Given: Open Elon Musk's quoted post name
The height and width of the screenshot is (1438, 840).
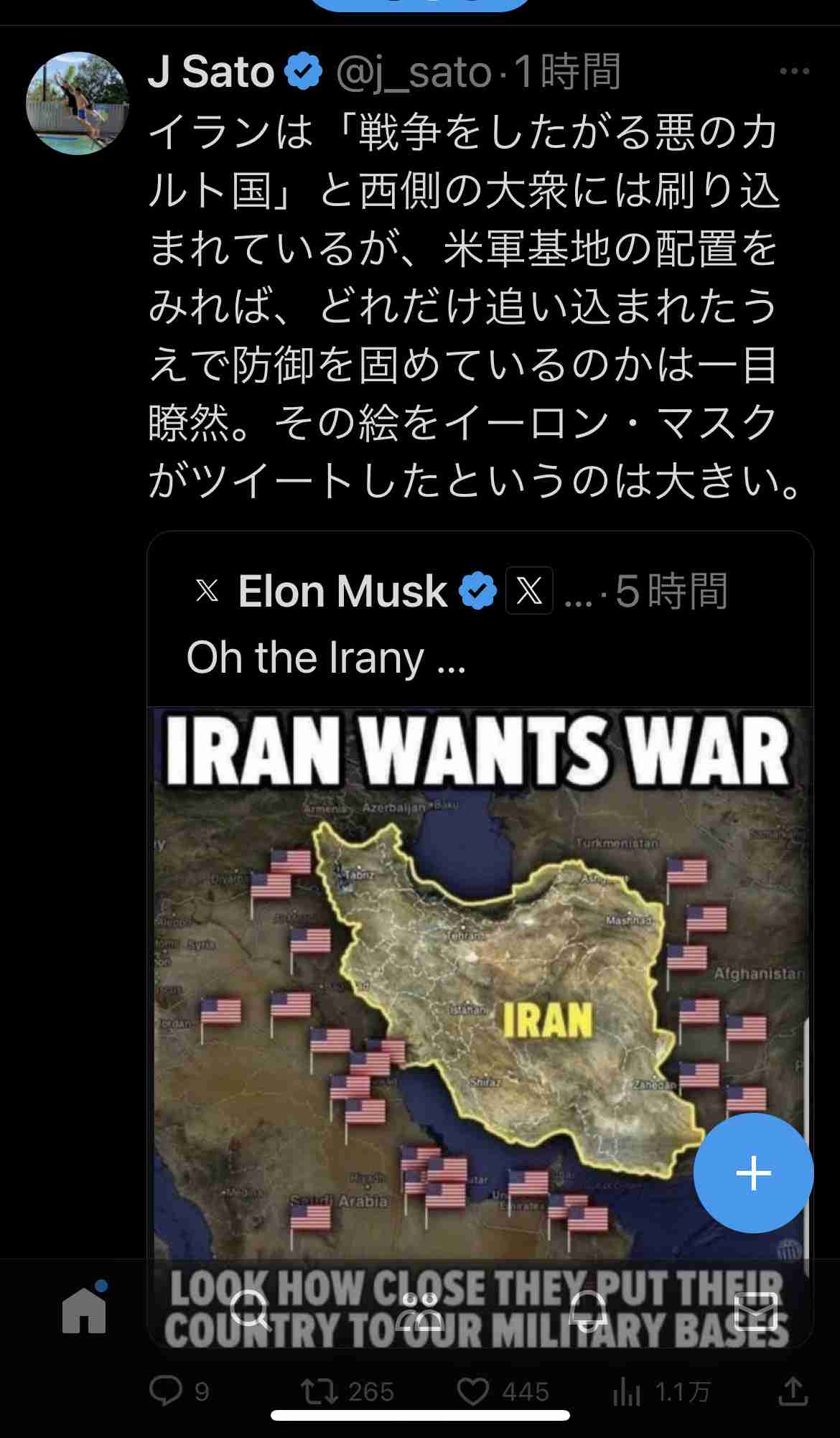Looking at the screenshot, I should click(x=342, y=591).
